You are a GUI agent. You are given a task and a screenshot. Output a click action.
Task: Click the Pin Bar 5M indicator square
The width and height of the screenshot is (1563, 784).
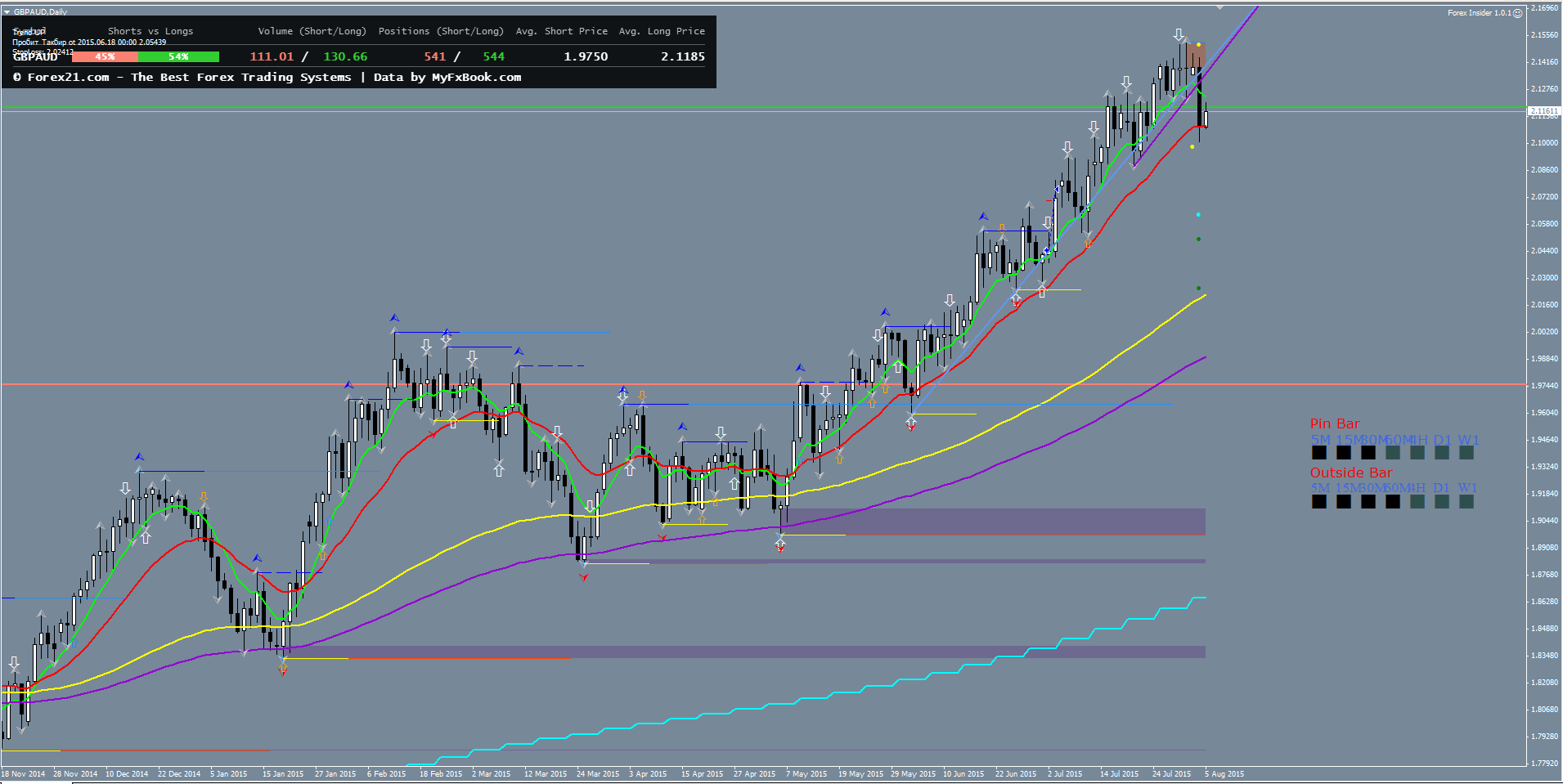point(1319,453)
